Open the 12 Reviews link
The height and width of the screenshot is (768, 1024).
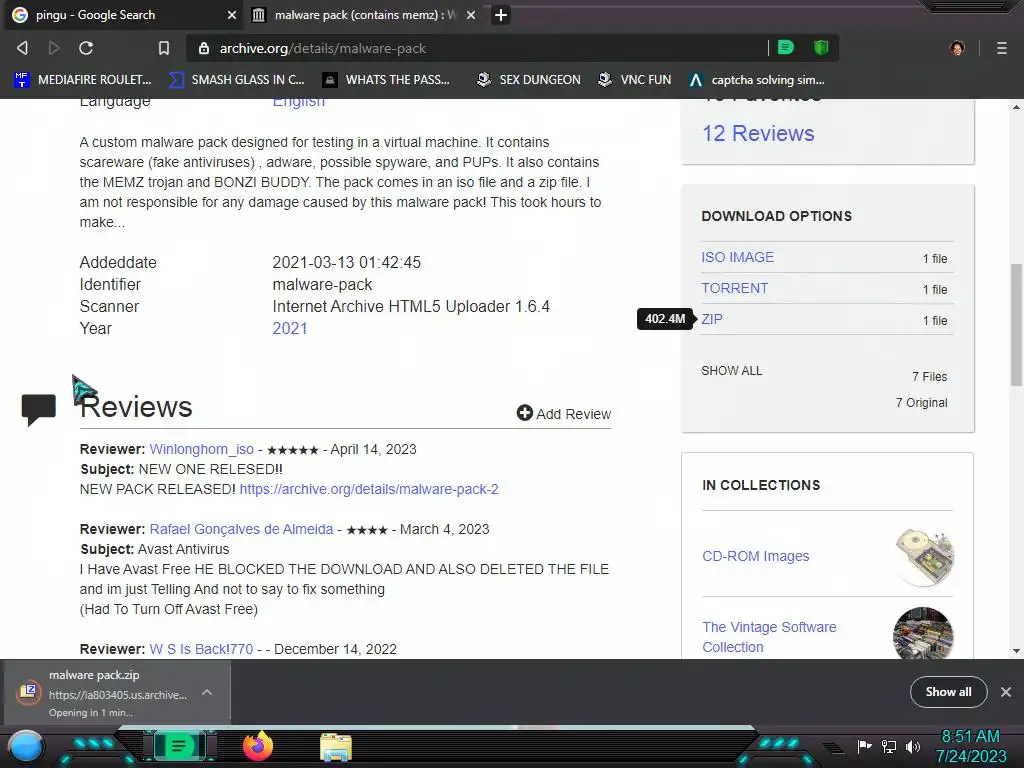click(x=758, y=133)
